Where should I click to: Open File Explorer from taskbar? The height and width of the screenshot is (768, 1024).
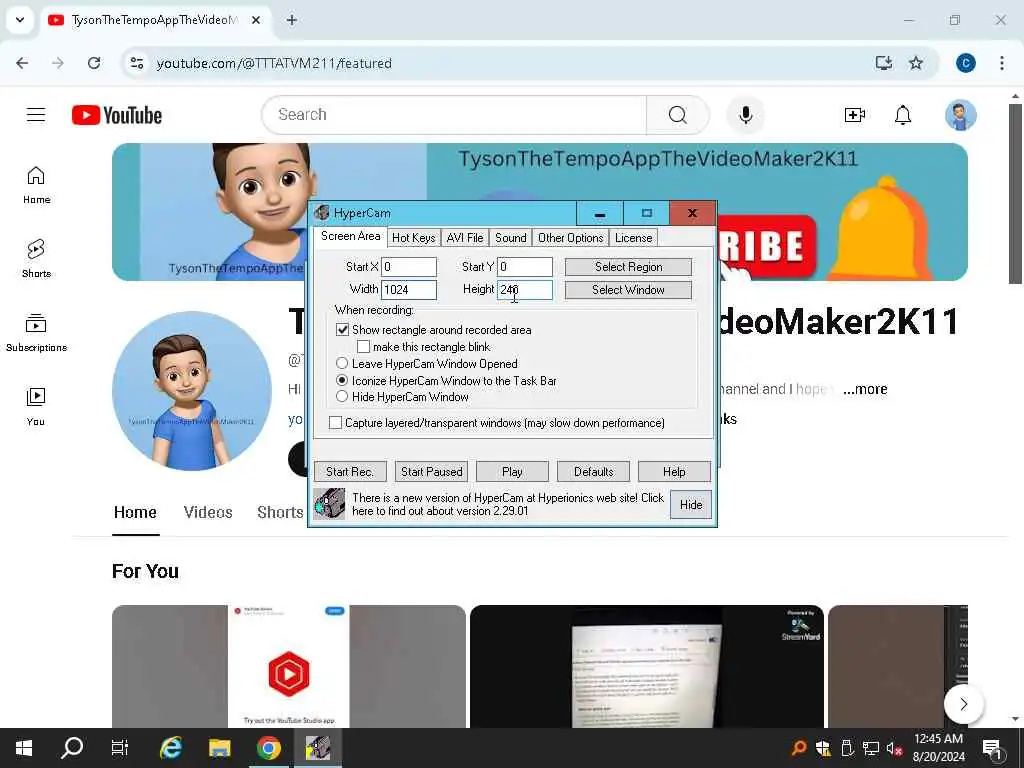(x=219, y=748)
